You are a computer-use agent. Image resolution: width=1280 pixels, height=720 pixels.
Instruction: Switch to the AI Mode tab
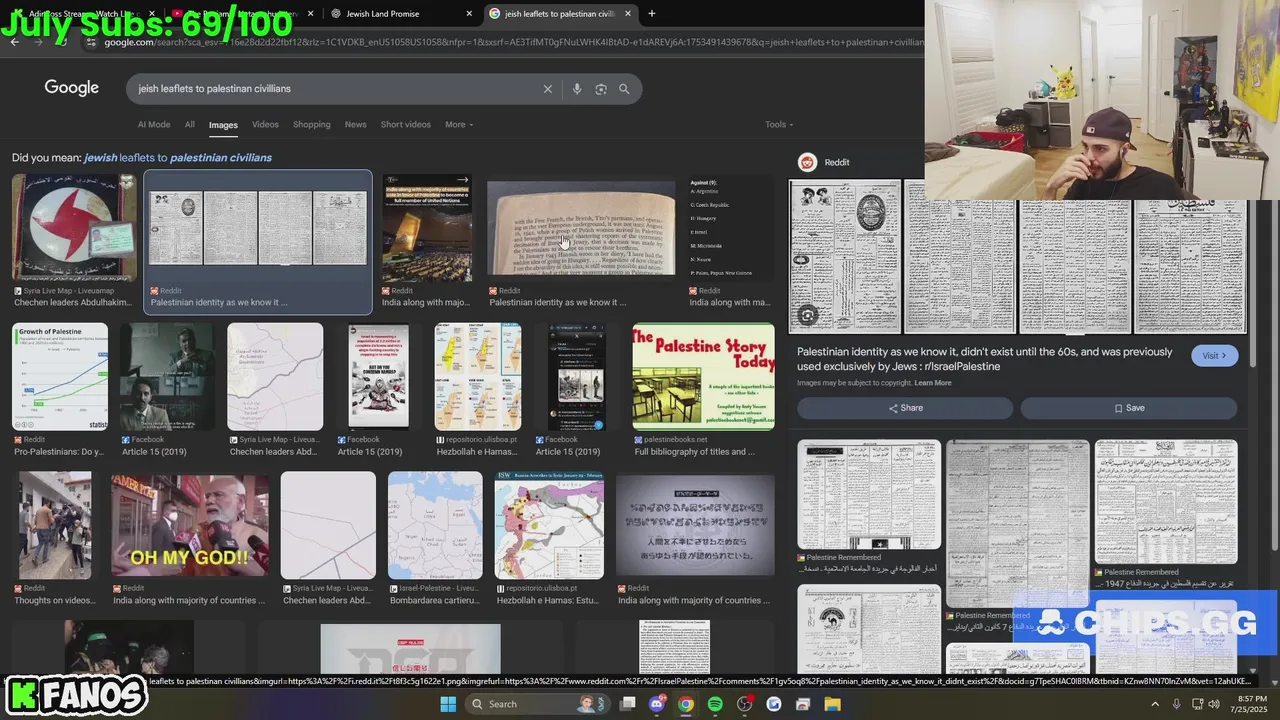click(x=154, y=125)
